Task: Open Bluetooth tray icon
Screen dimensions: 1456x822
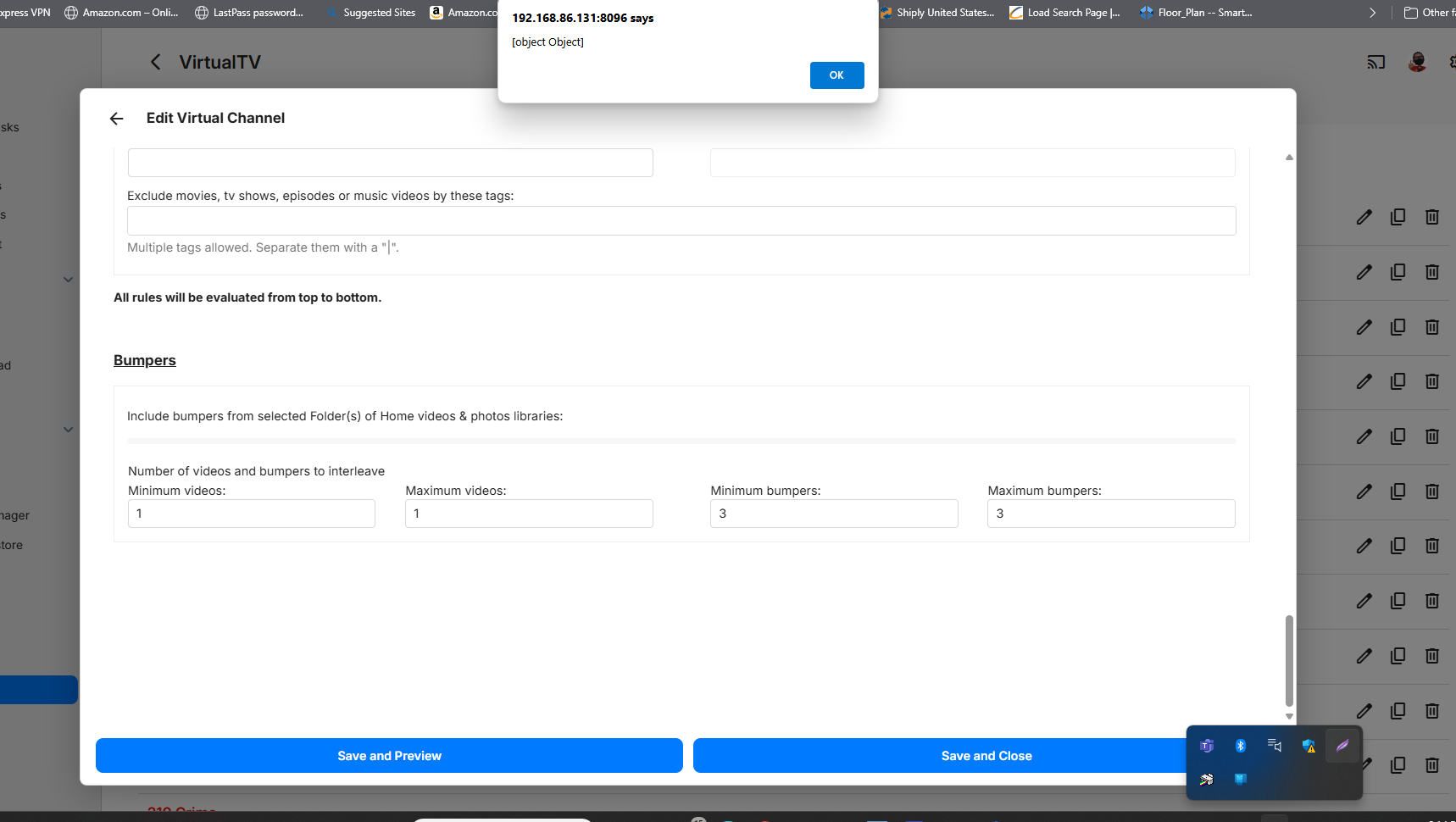Action: click(1241, 746)
